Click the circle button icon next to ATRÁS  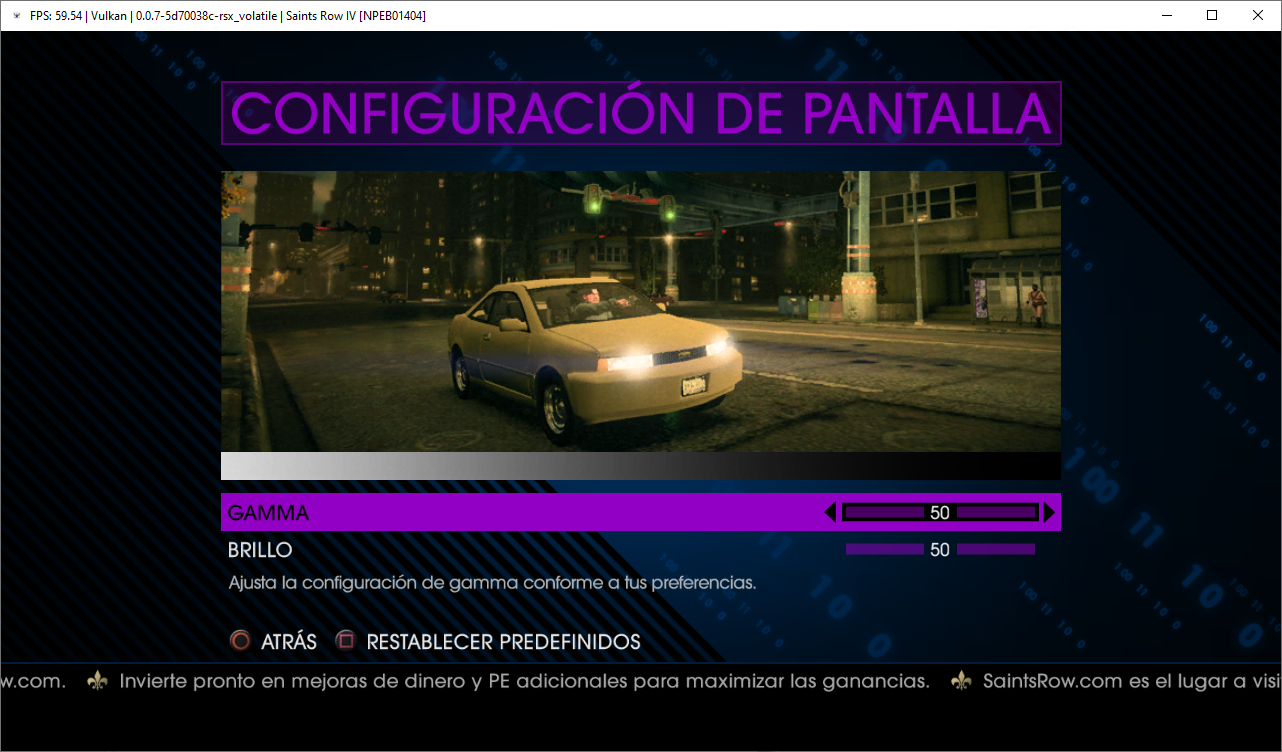click(x=240, y=641)
